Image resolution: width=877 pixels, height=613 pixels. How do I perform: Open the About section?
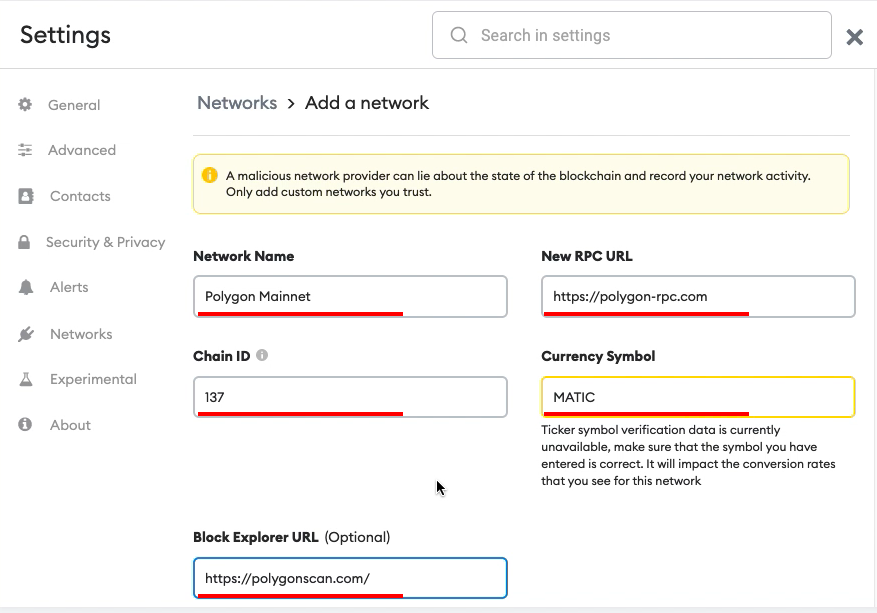pos(70,425)
